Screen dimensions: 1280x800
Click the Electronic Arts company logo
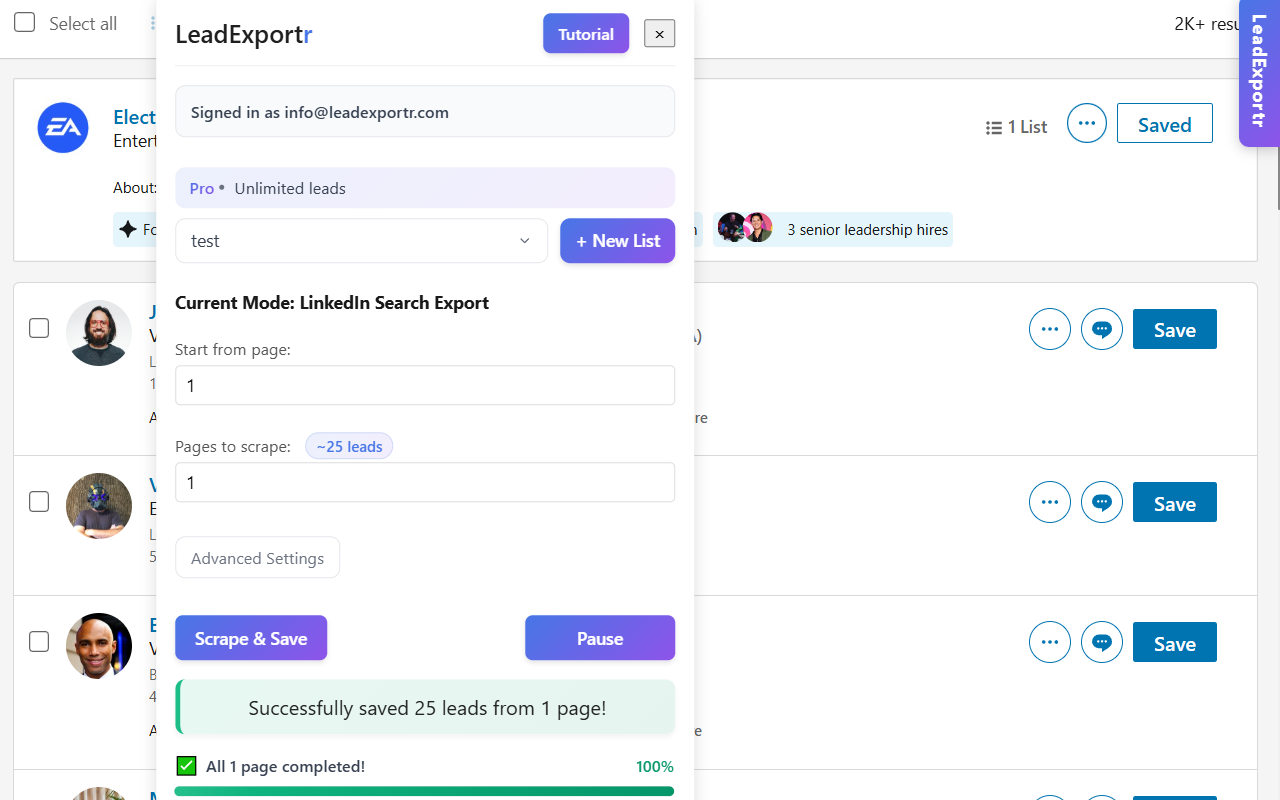point(63,128)
